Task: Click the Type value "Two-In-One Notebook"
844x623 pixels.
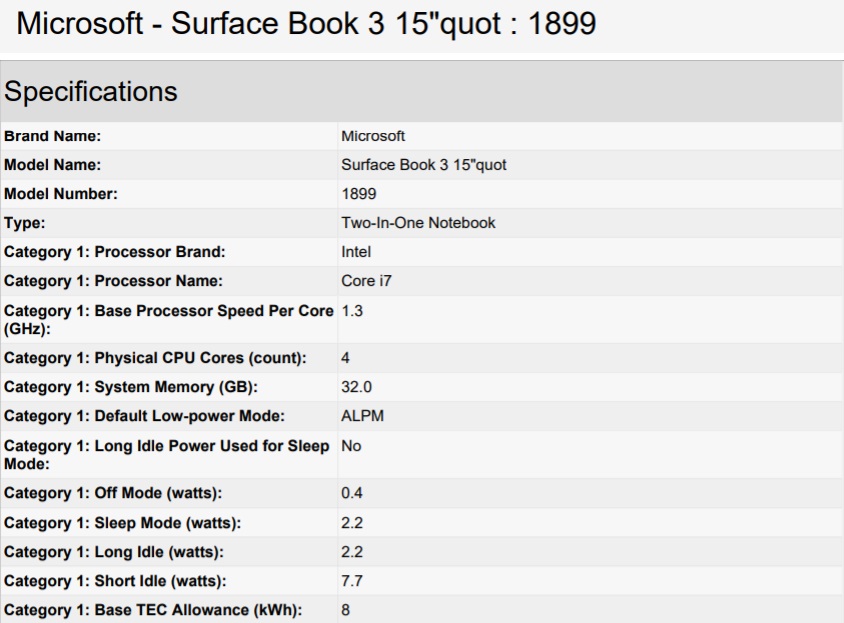Action: (418, 223)
